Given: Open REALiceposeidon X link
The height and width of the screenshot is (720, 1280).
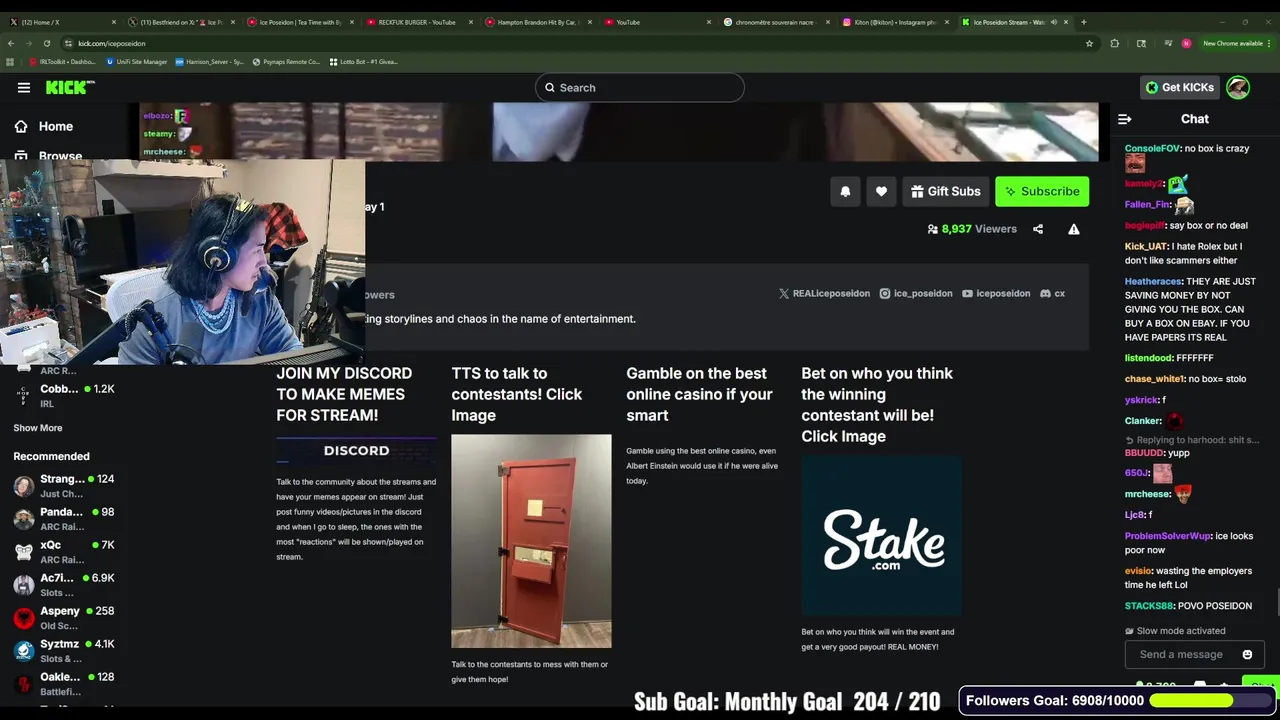Looking at the screenshot, I should tap(824, 294).
